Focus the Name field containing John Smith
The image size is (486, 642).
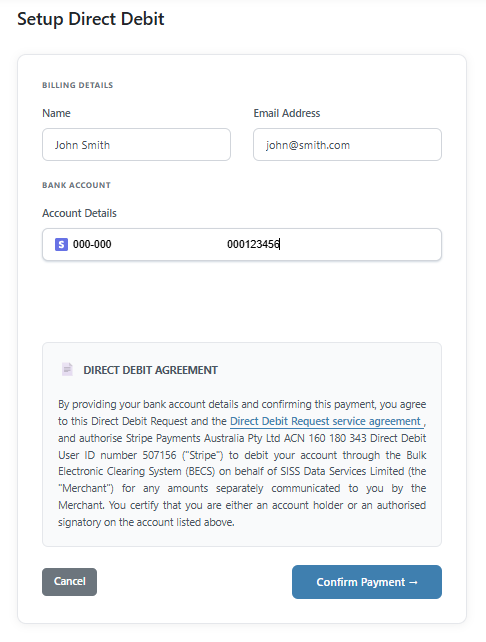pos(136,145)
